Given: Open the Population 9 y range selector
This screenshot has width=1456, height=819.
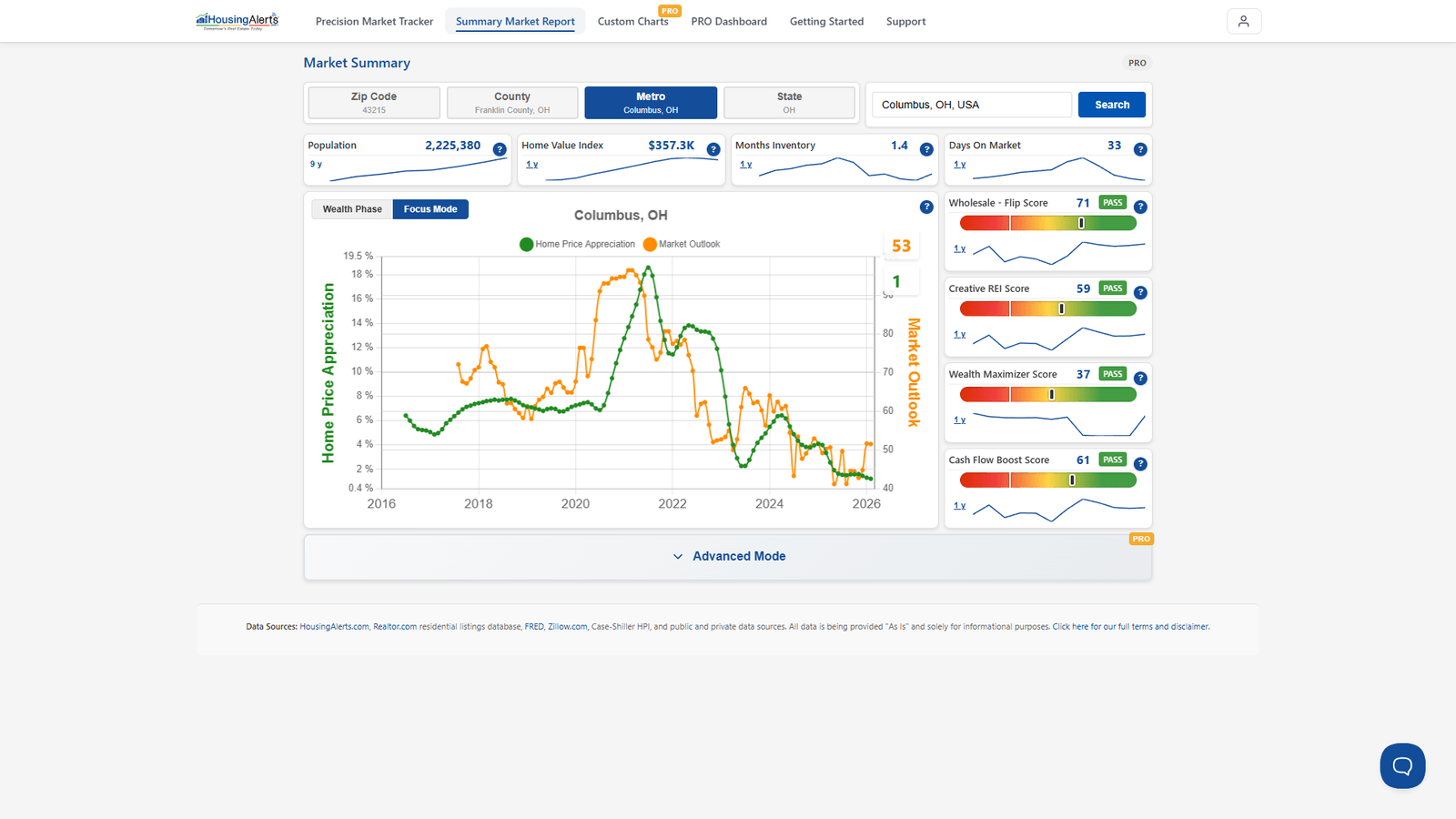Looking at the screenshot, I should [x=316, y=165].
